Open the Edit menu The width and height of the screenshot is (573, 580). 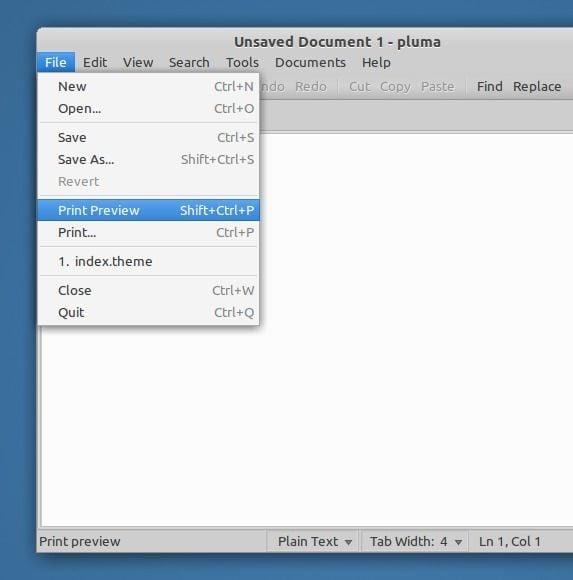95,63
